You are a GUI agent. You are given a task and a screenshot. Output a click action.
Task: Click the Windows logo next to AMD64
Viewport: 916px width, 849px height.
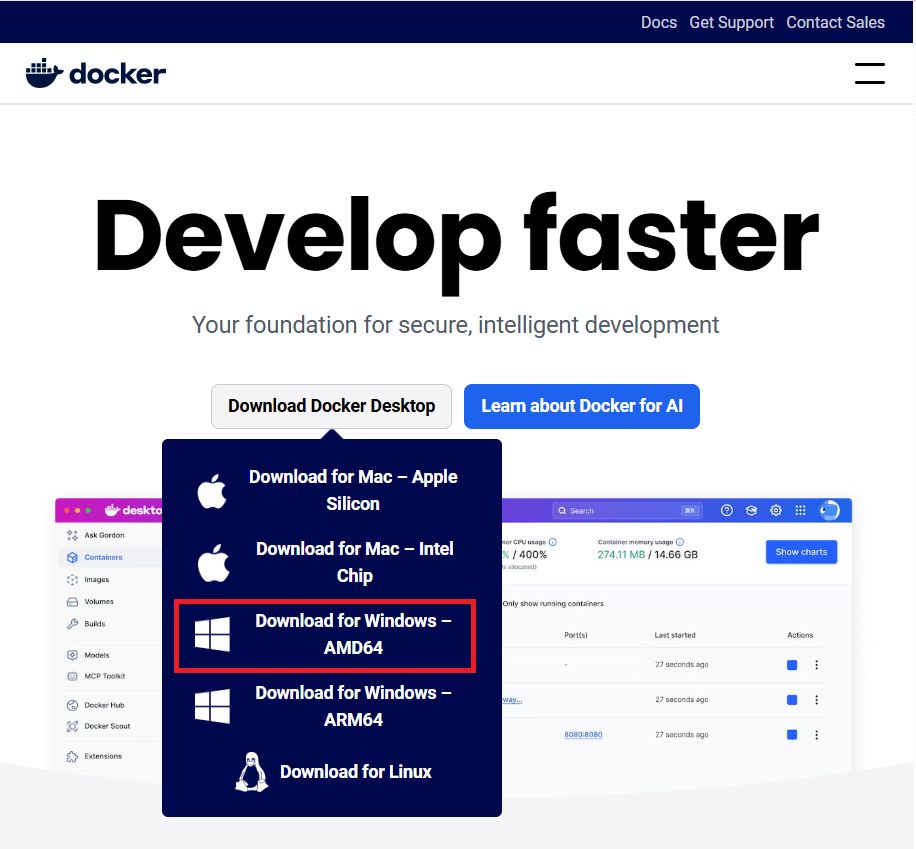212,634
